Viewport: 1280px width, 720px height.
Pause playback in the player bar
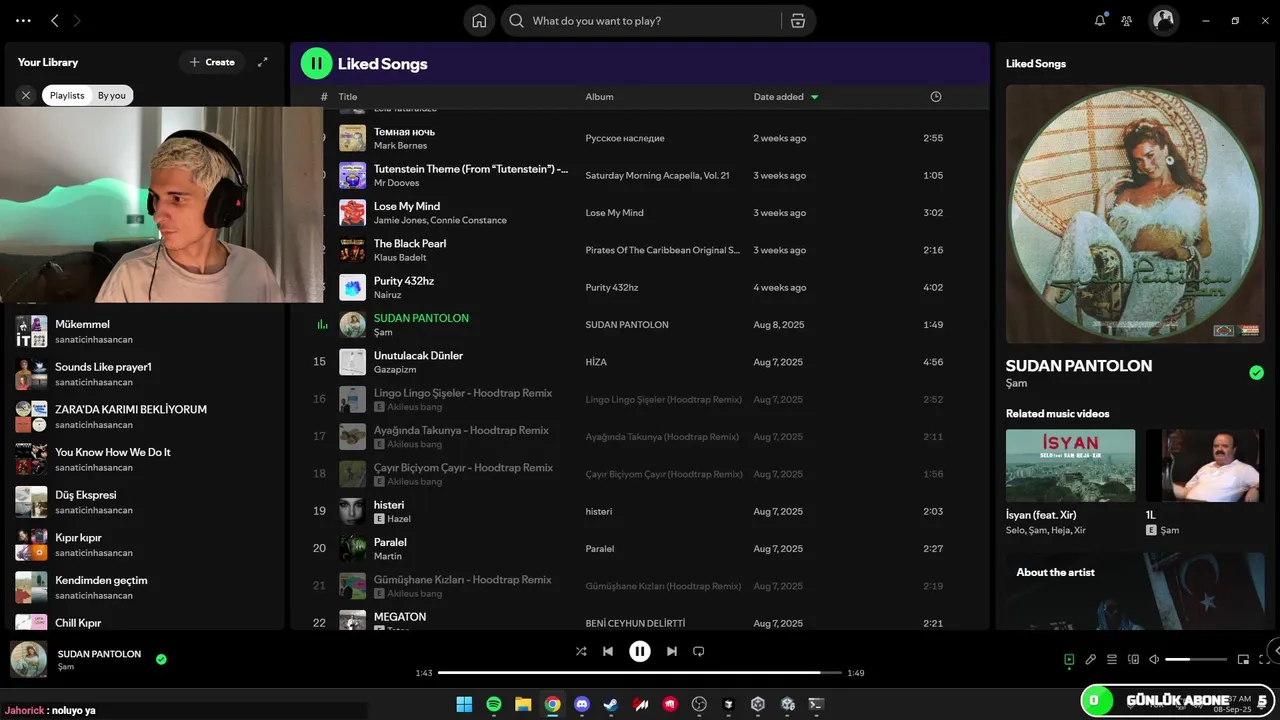point(640,651)
